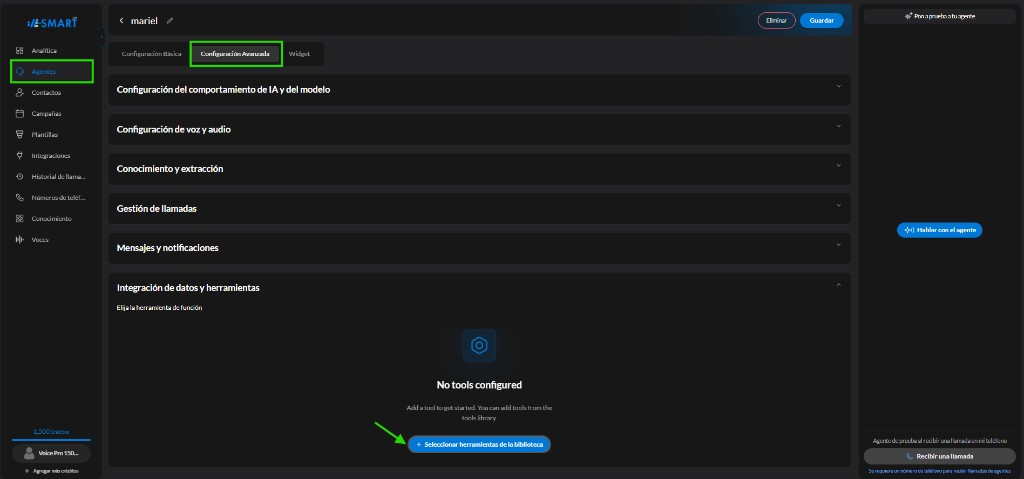This screenshot has height=479, width=1024.
Task: Open the Plantillas templates icon
Action: coord(20,135)
